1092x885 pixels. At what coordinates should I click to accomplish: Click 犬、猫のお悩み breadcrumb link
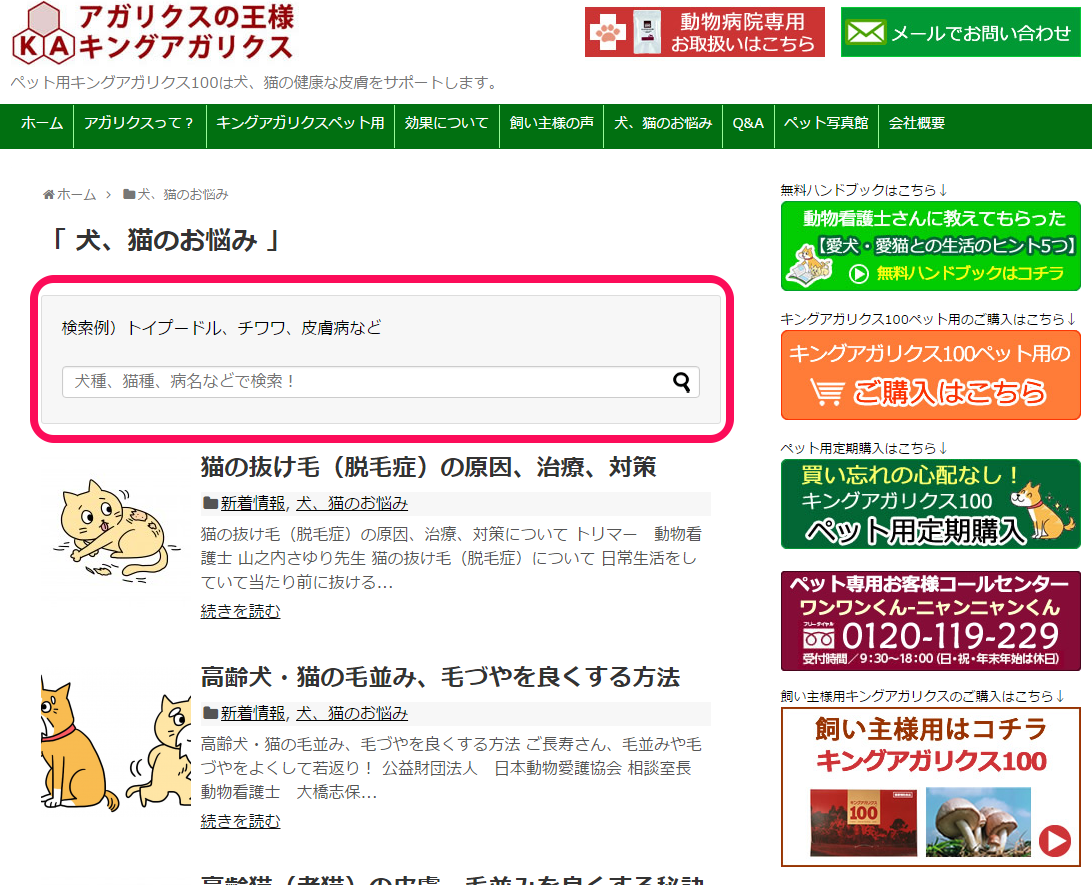pos(182,194)
